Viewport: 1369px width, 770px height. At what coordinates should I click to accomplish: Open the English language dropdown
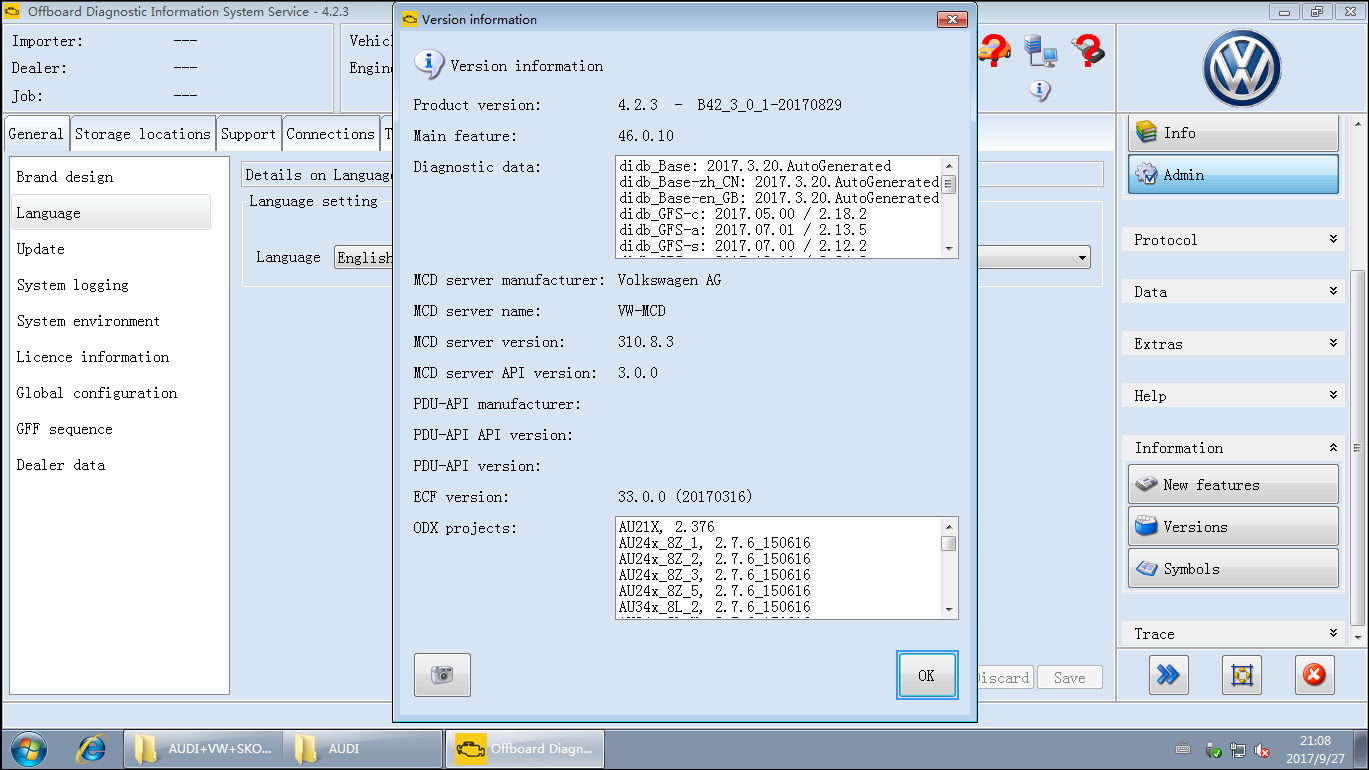[x=362, y=257]
